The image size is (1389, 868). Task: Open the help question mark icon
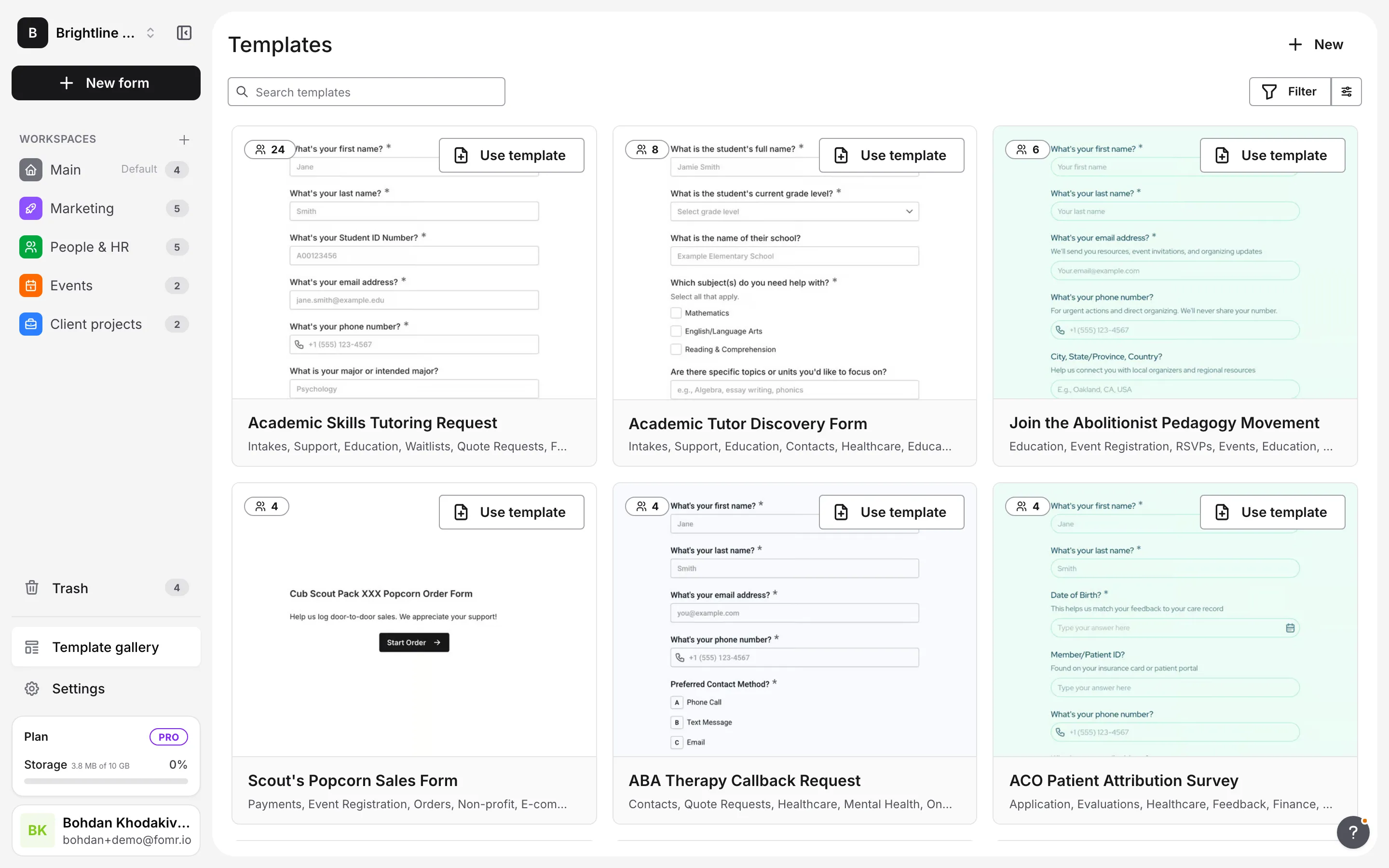[1353, 832]
